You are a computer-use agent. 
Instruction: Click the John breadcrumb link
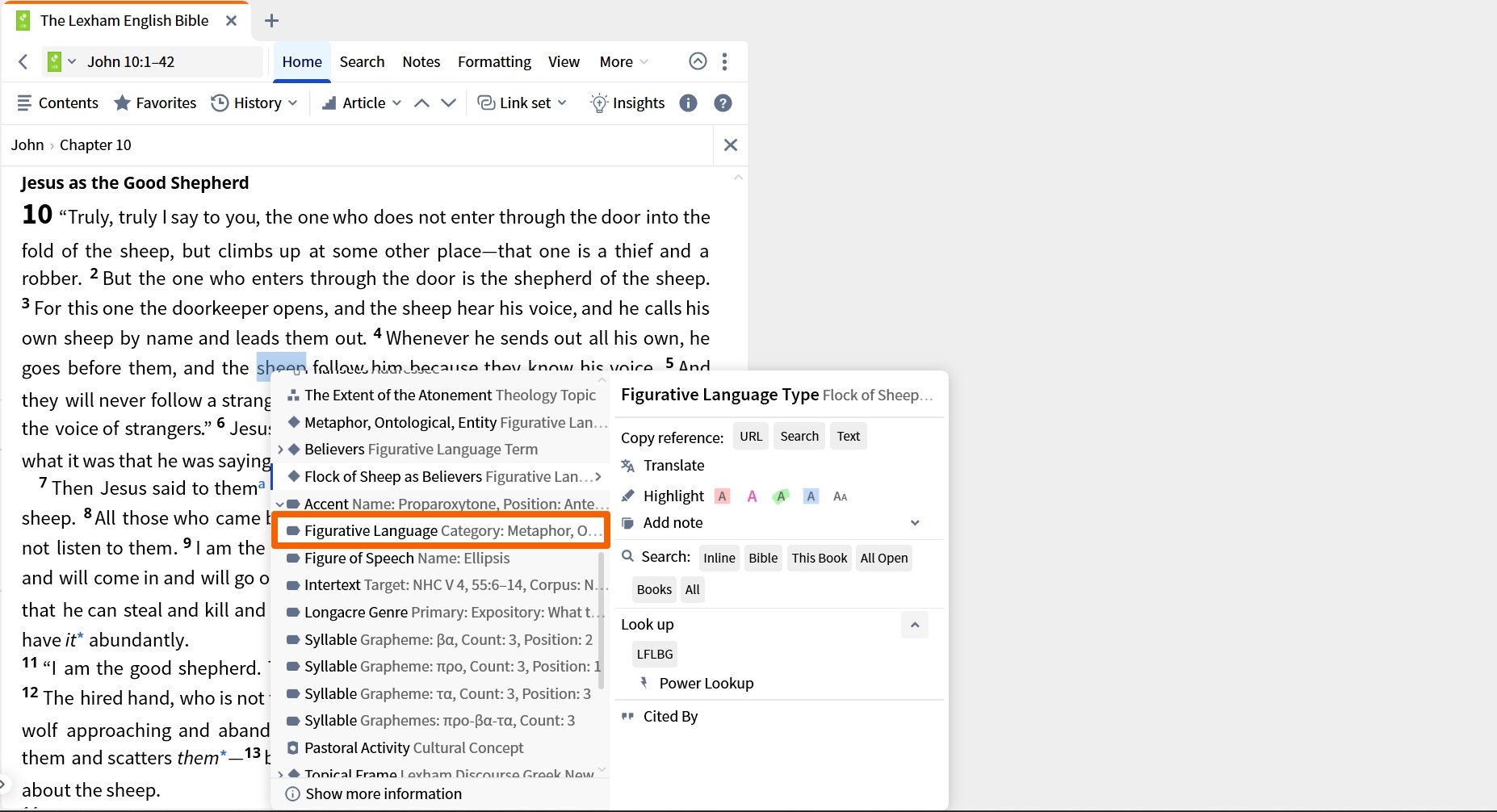click(27, 144)
